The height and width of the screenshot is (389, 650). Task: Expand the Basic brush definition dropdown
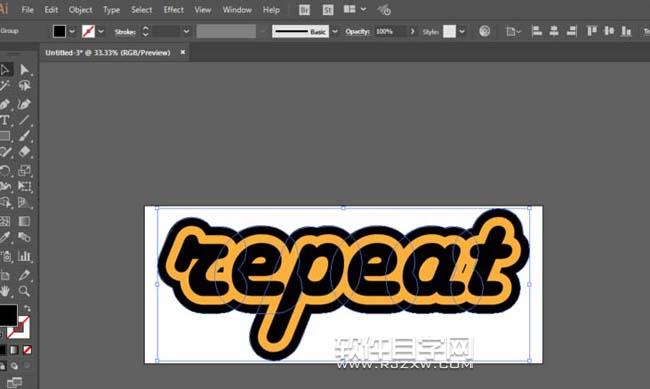[335, 32]
